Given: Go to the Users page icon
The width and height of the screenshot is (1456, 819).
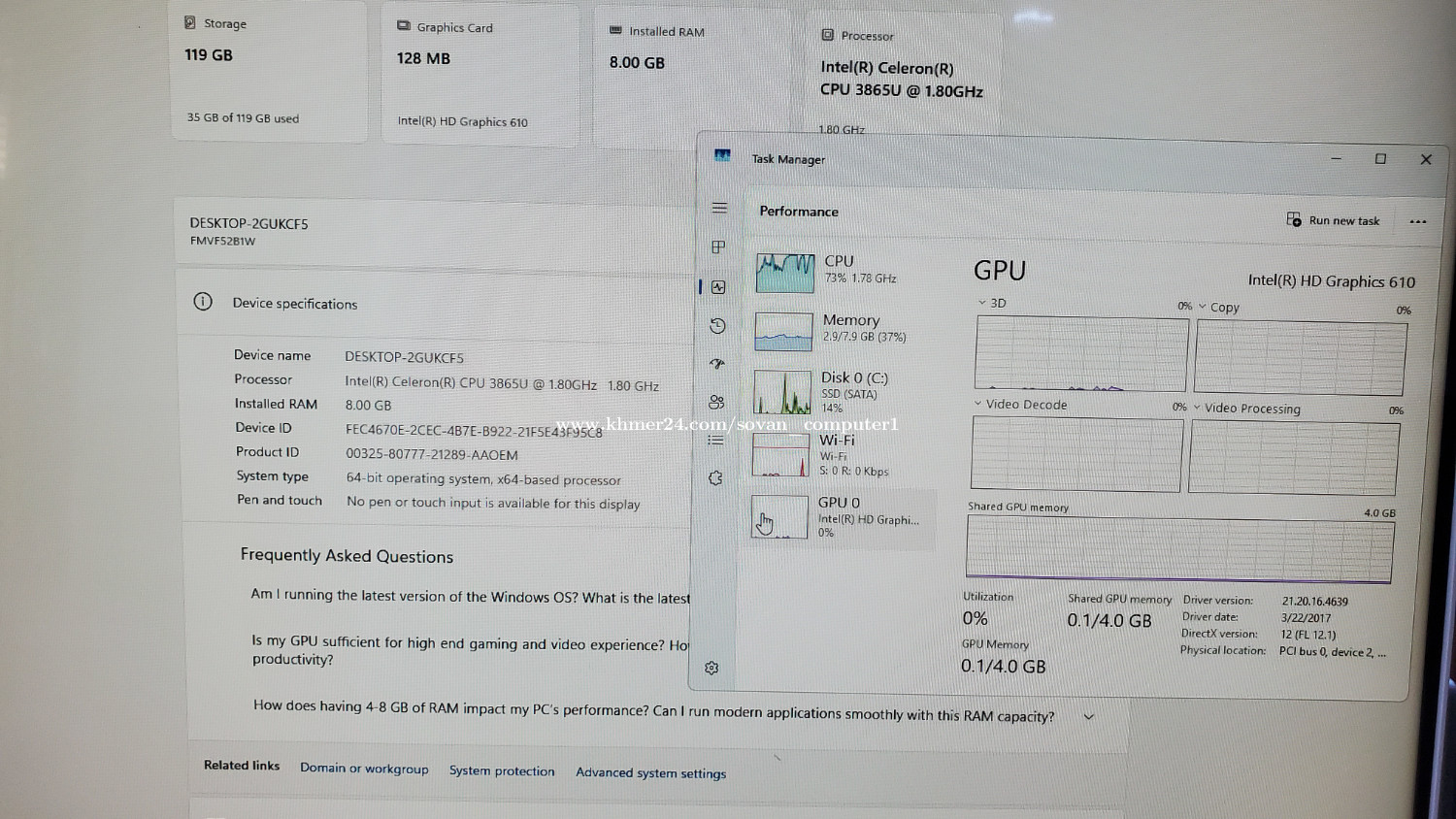Looking at the screenshot, I should pyautogui.click(x=716, y=402).
